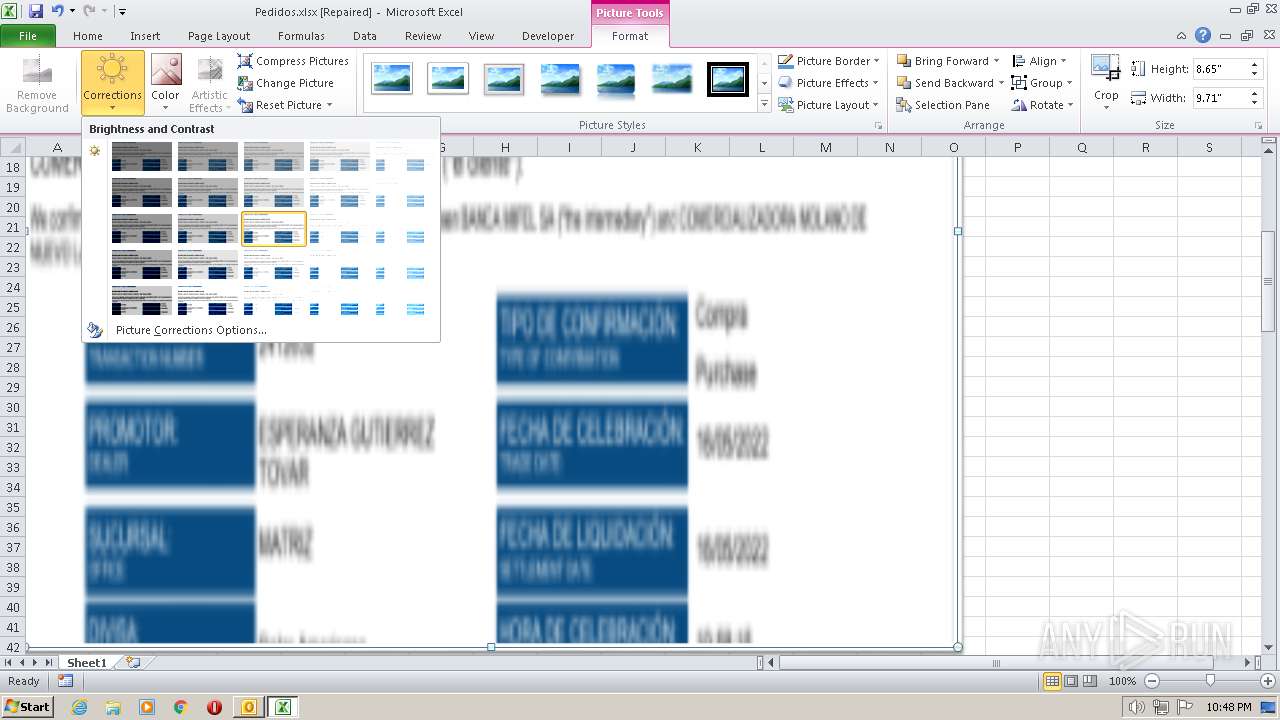Switch to the Insert tab
The width and height of the screenshot is (1280, 720).
click(x=145, y=36)
